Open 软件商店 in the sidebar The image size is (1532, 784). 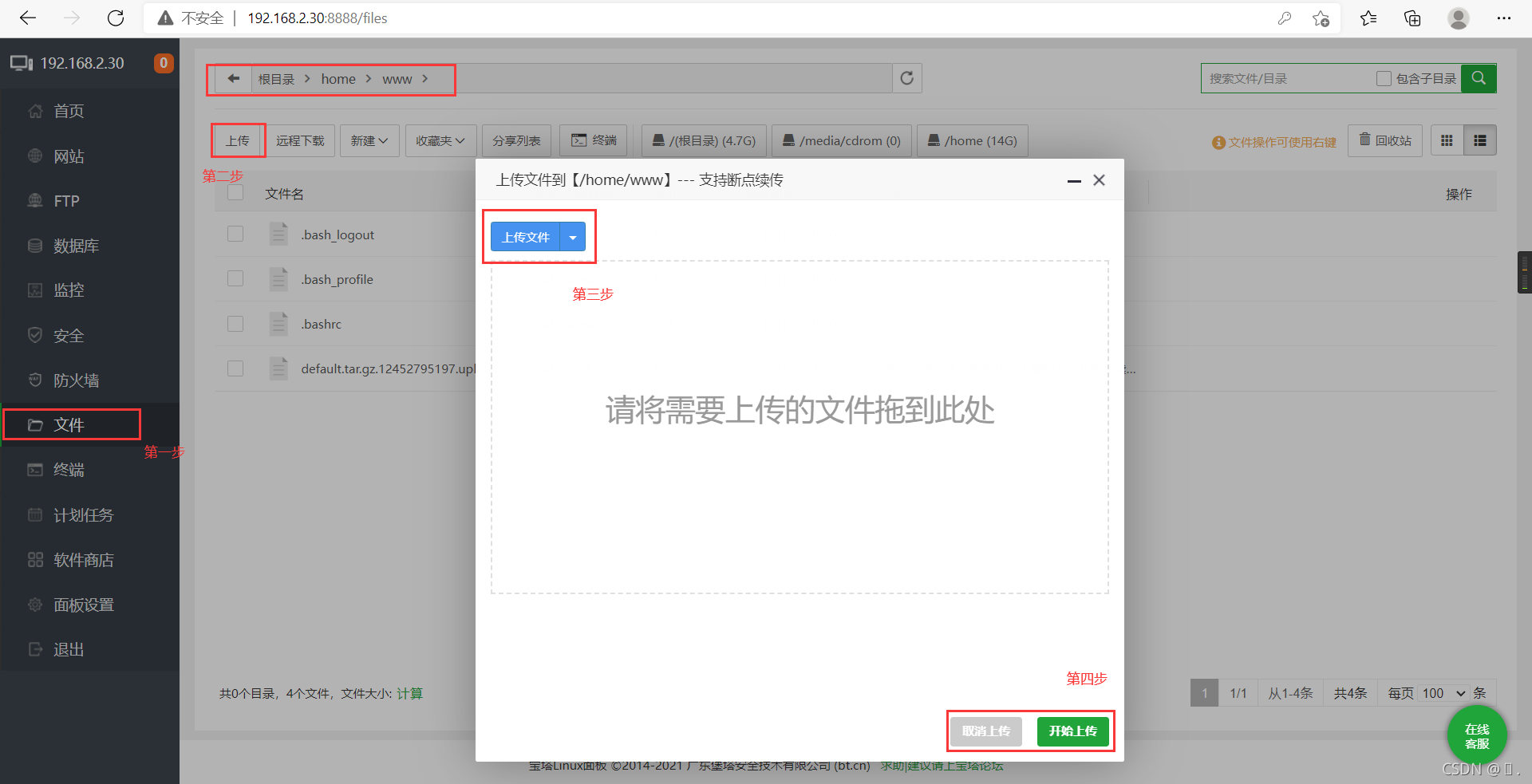point(89,560)
